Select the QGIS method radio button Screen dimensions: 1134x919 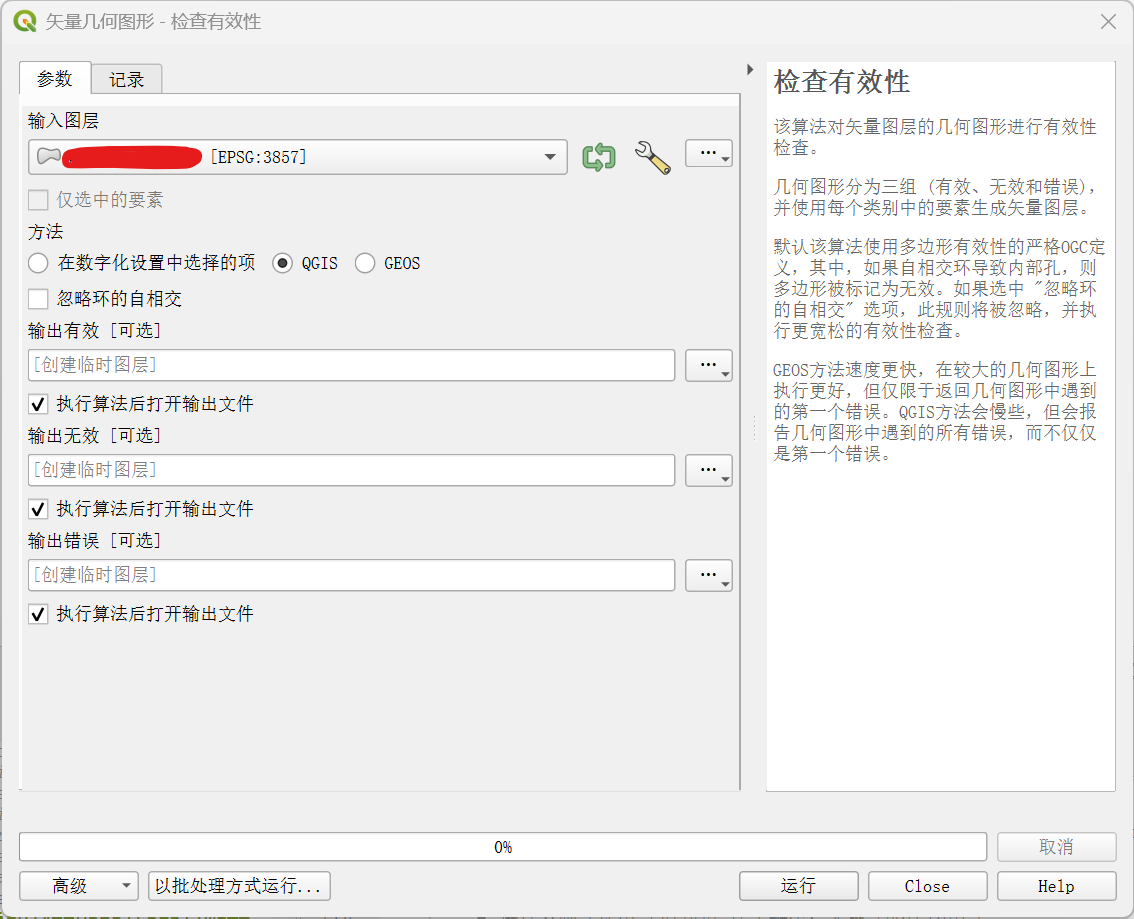[282, 264]
